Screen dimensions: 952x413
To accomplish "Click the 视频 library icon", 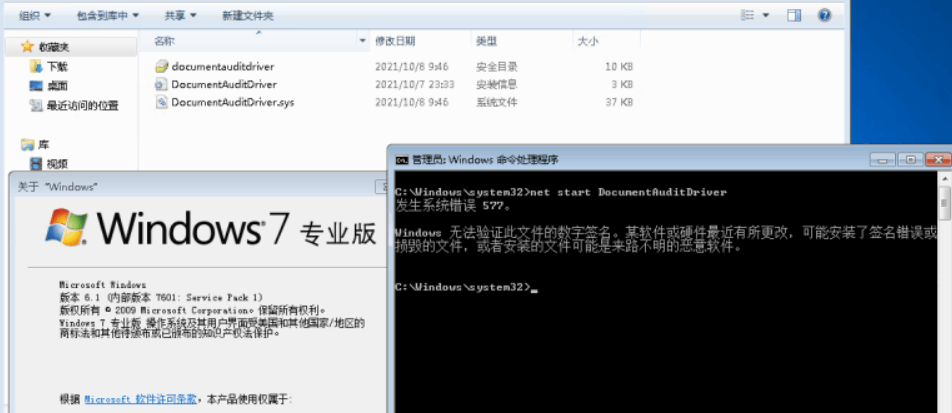I will [x=36, y=163].
